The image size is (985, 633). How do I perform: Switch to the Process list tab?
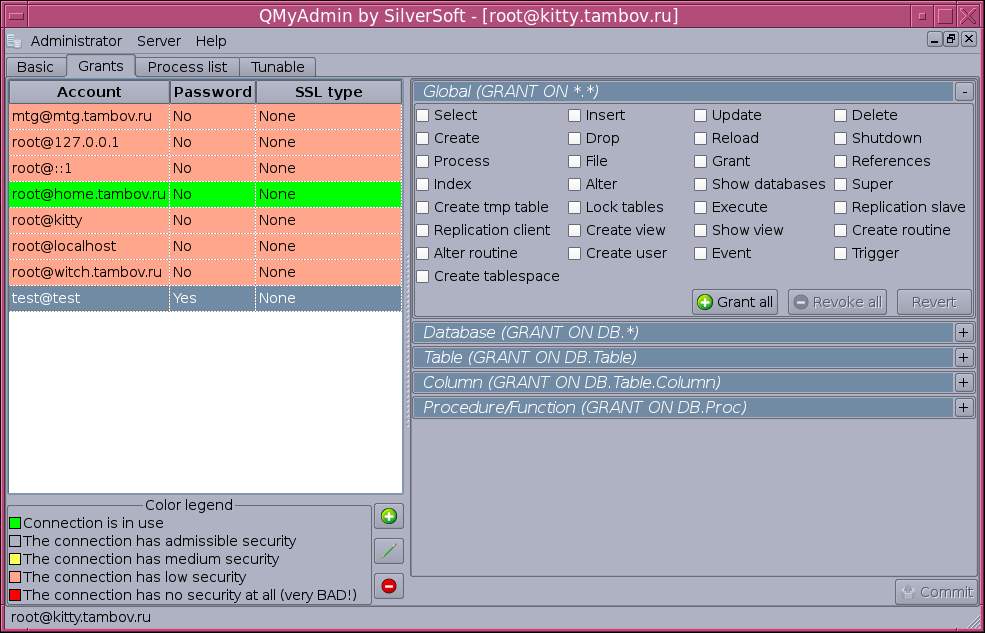(187, 67)
